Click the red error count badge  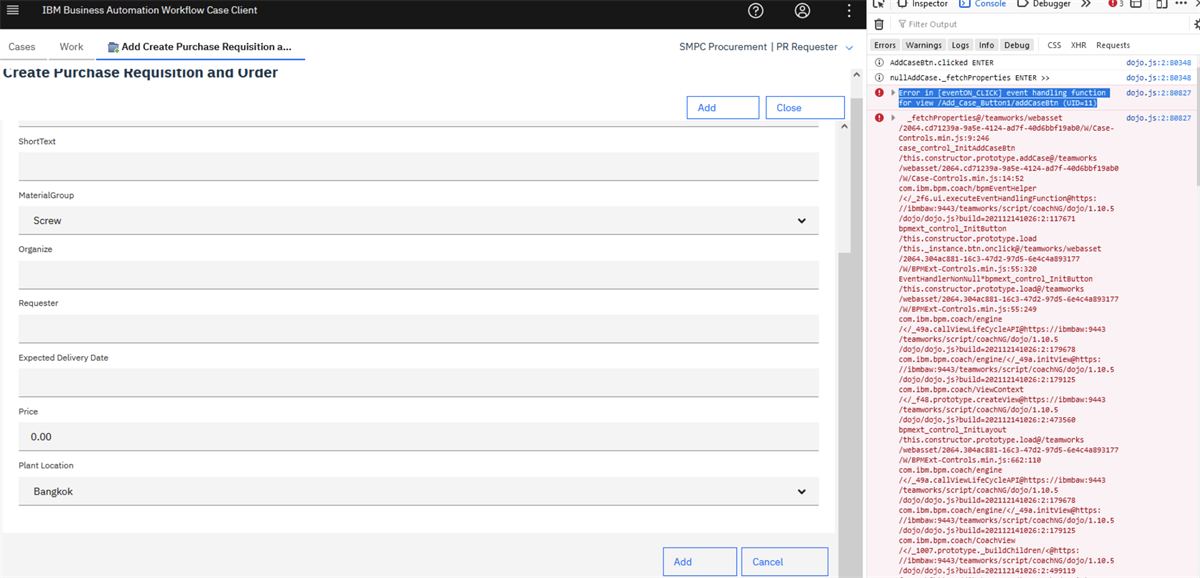(1116, 4)
